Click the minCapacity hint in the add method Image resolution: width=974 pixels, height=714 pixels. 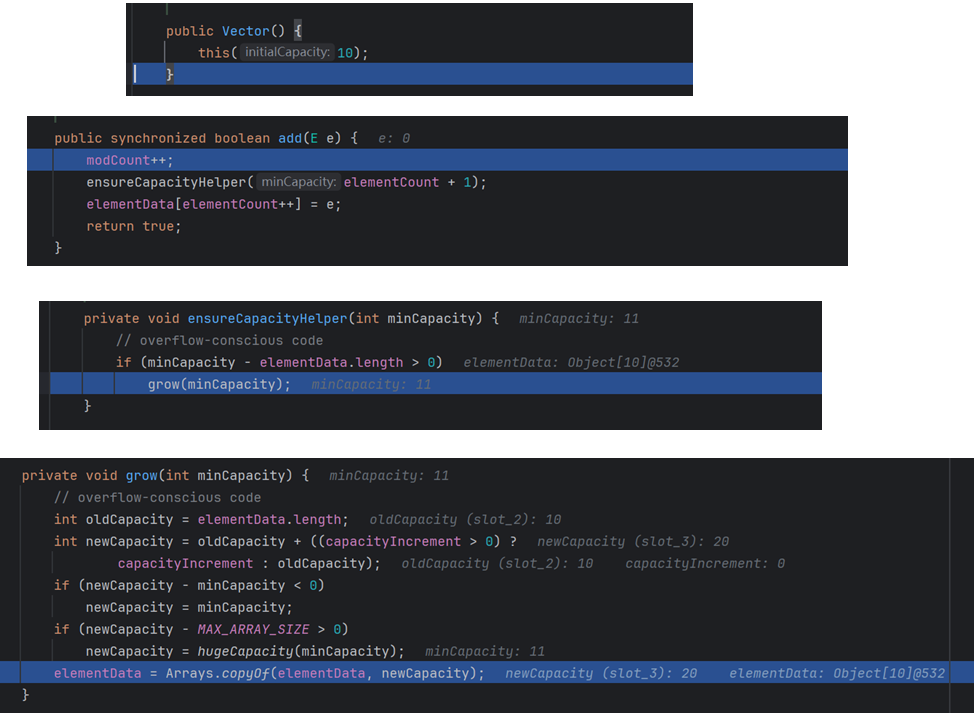click(x=299, y=182)
